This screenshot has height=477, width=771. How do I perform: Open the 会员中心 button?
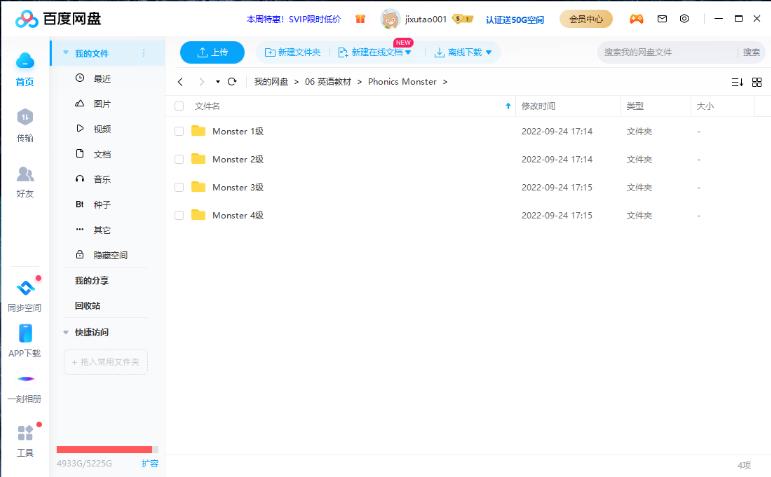pos(586,19)
